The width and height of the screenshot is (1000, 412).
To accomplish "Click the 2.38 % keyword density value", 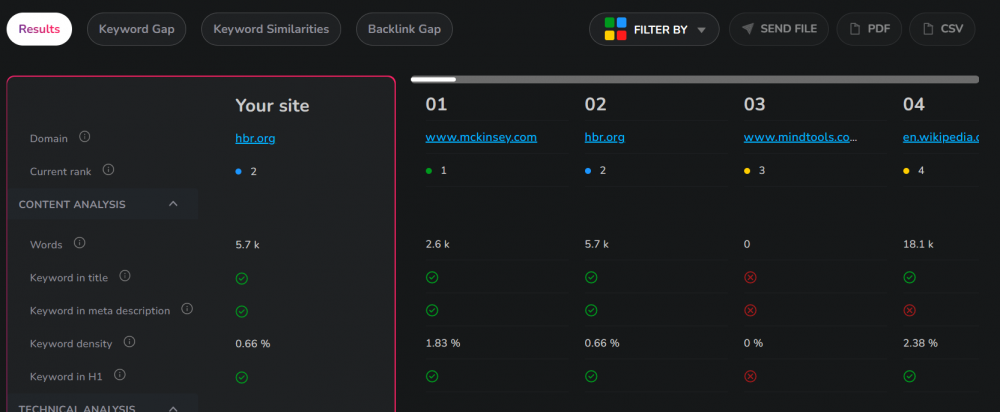I will [920, 343].
